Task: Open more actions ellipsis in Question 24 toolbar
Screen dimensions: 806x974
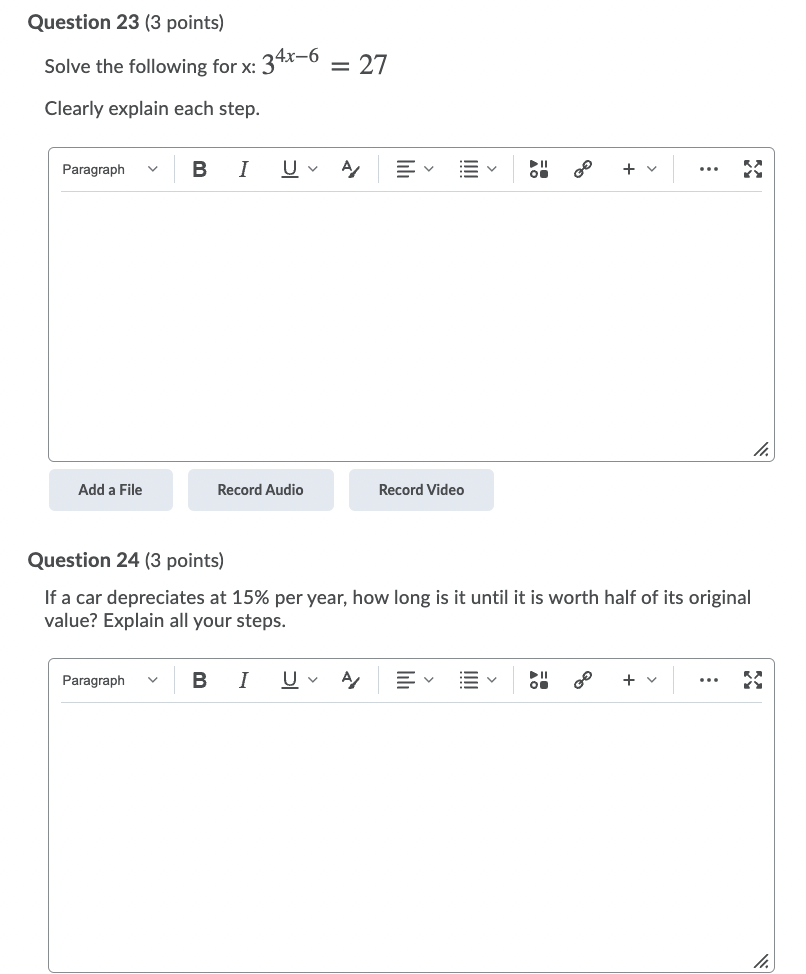Action: 709,680
